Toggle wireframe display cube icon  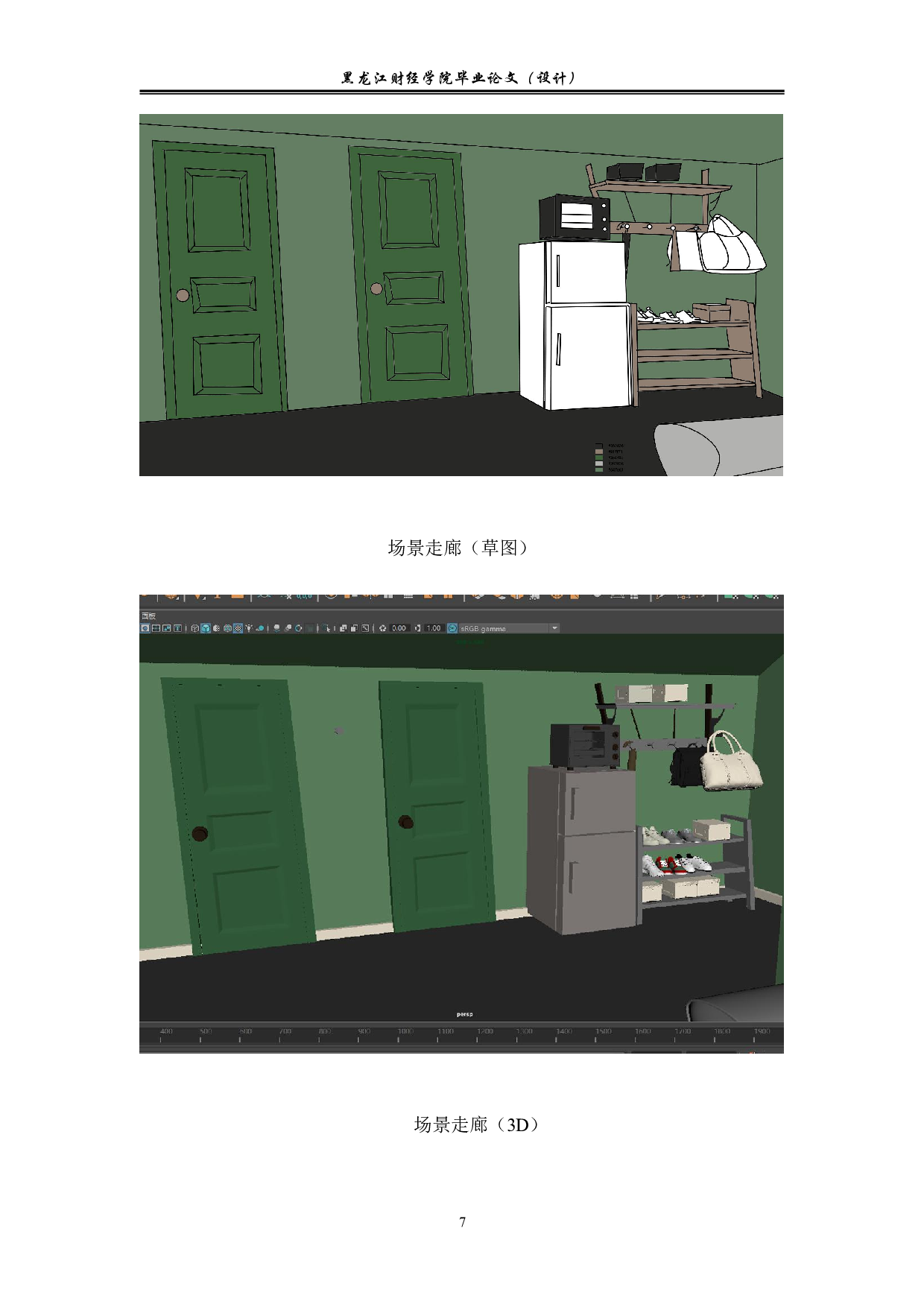(194, 628)
